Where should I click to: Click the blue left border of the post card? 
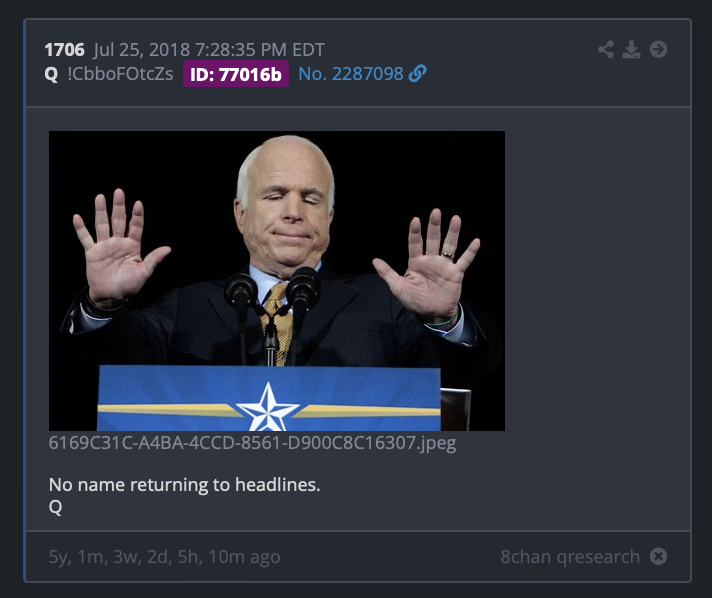(x=25, y=300)
